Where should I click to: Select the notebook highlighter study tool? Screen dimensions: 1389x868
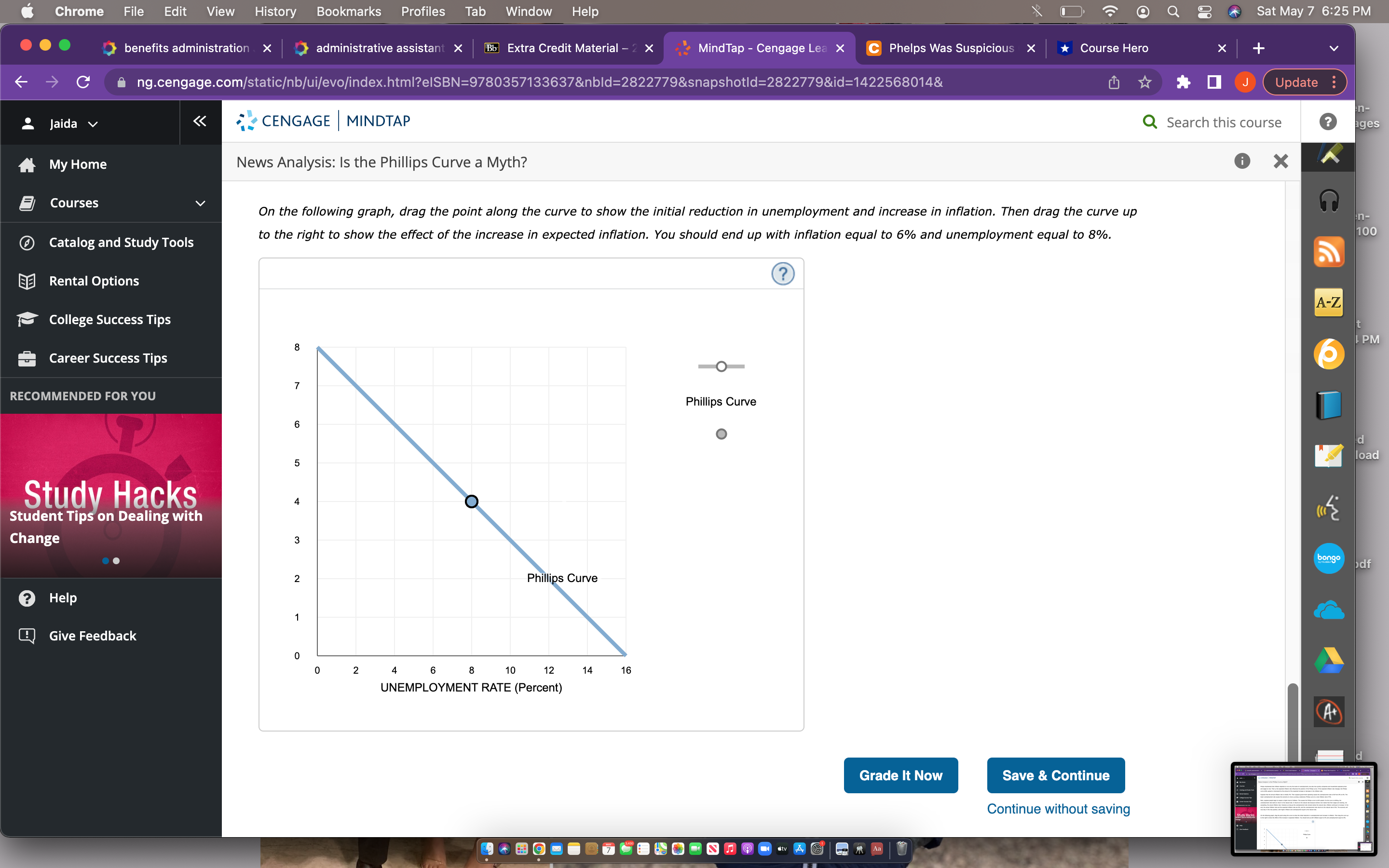(1328, 455)
